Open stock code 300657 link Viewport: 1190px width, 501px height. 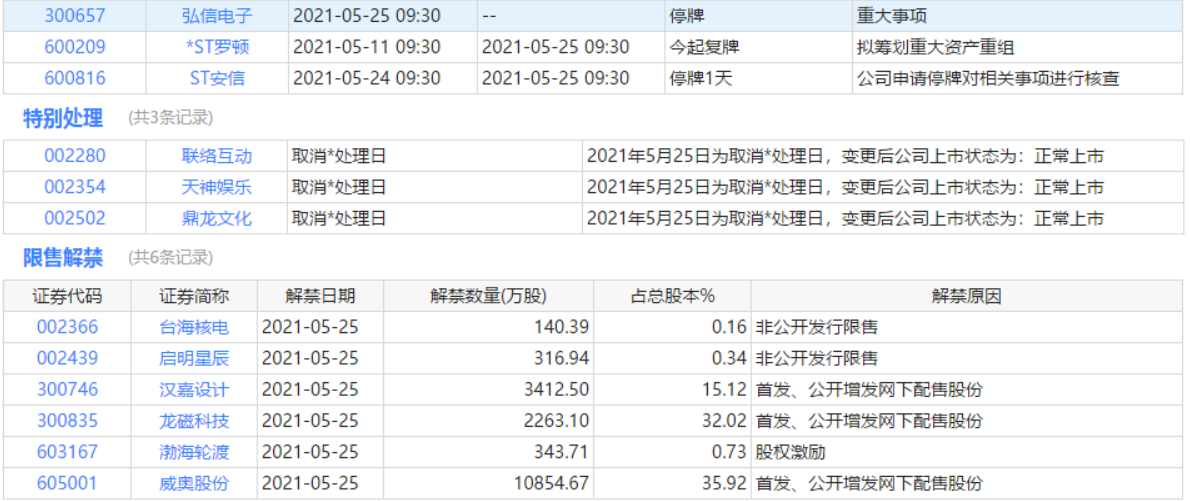coord(74,16)
